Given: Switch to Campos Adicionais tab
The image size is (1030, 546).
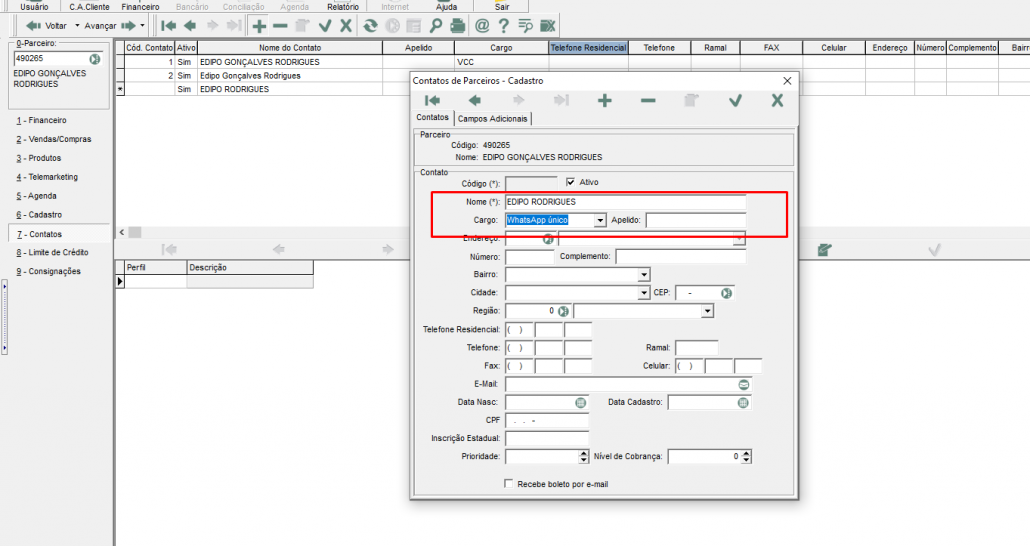Looking at the screenshot, I should [493, 118].
